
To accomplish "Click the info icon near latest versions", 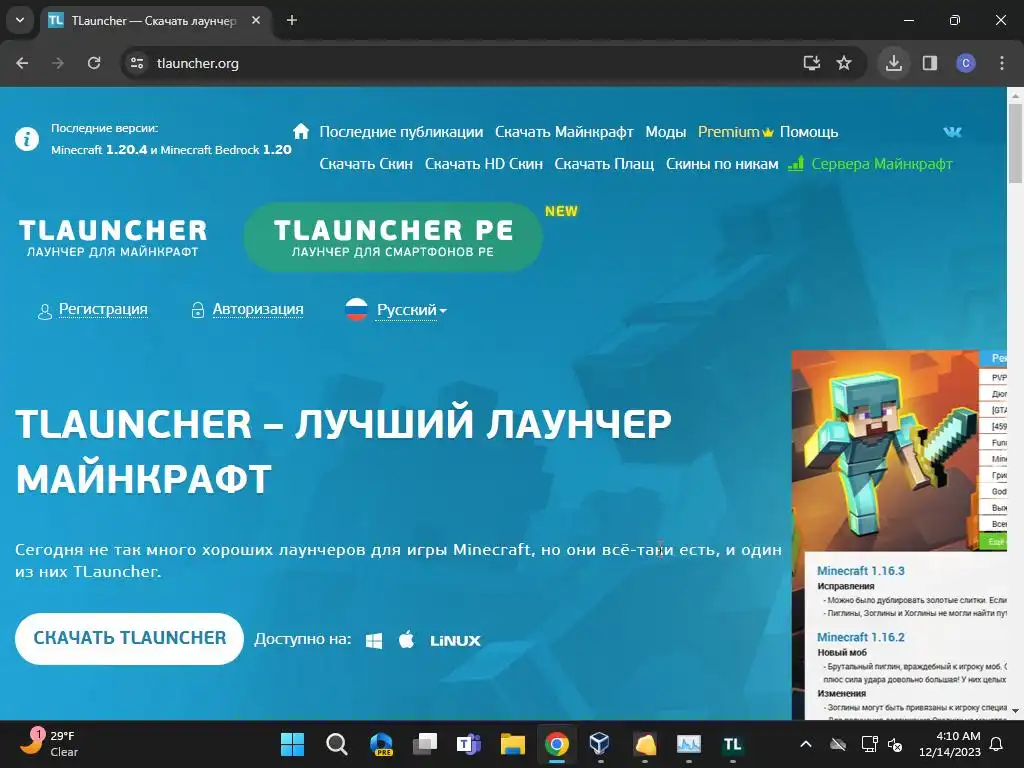I will 27,139.
